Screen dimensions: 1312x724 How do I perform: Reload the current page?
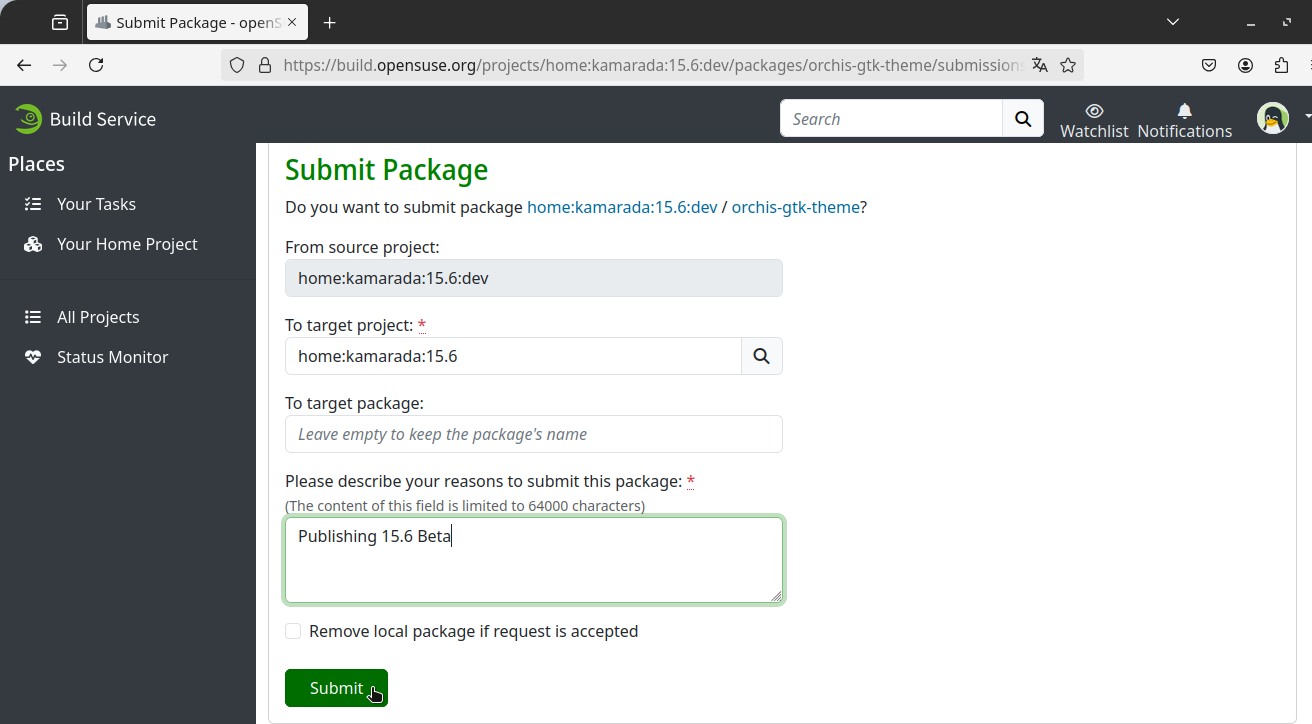96,65
